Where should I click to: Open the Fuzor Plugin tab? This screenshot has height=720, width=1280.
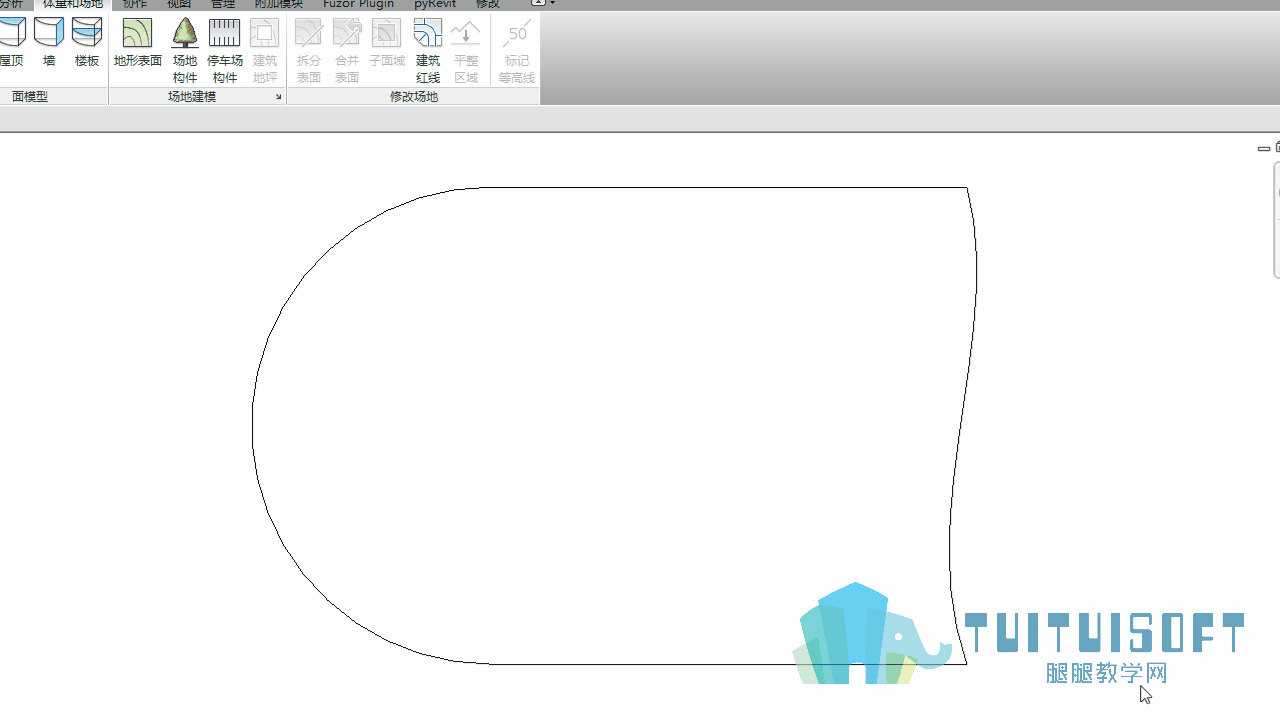(358, 4)
